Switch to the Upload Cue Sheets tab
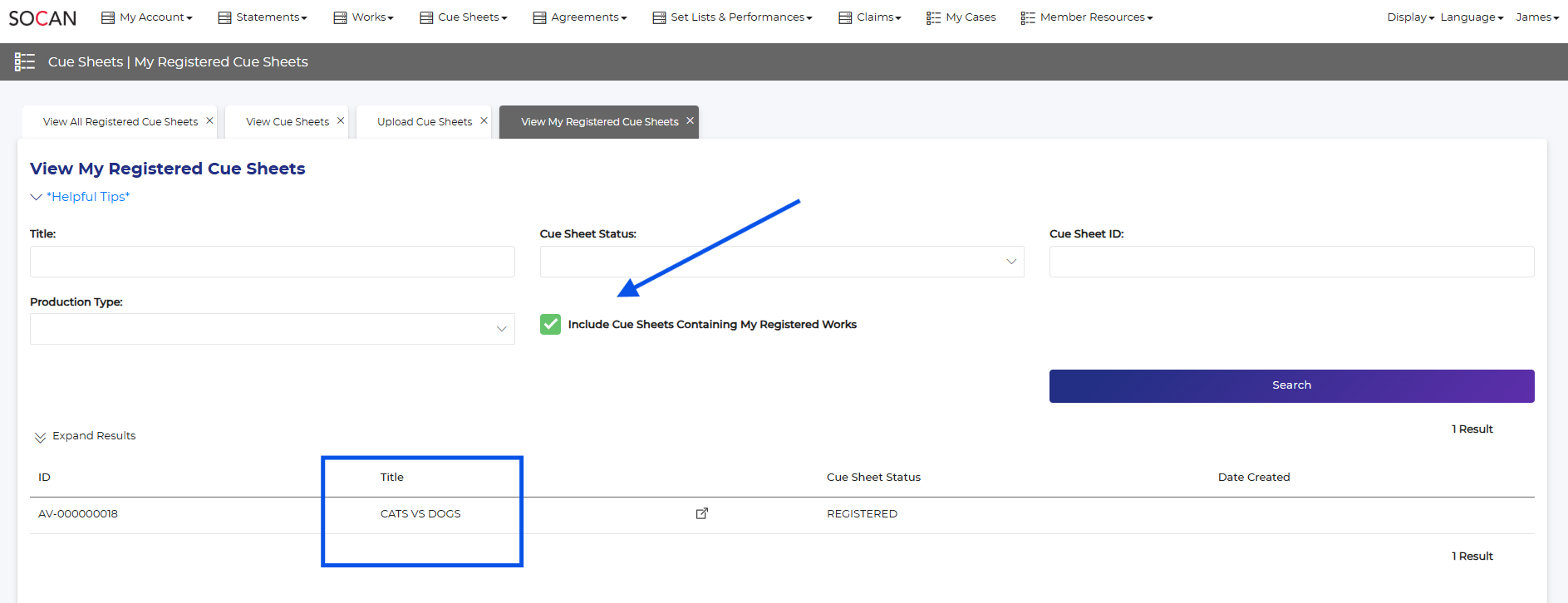The width and height of the screenshot is (1568, 603). [x=424, y=122]
